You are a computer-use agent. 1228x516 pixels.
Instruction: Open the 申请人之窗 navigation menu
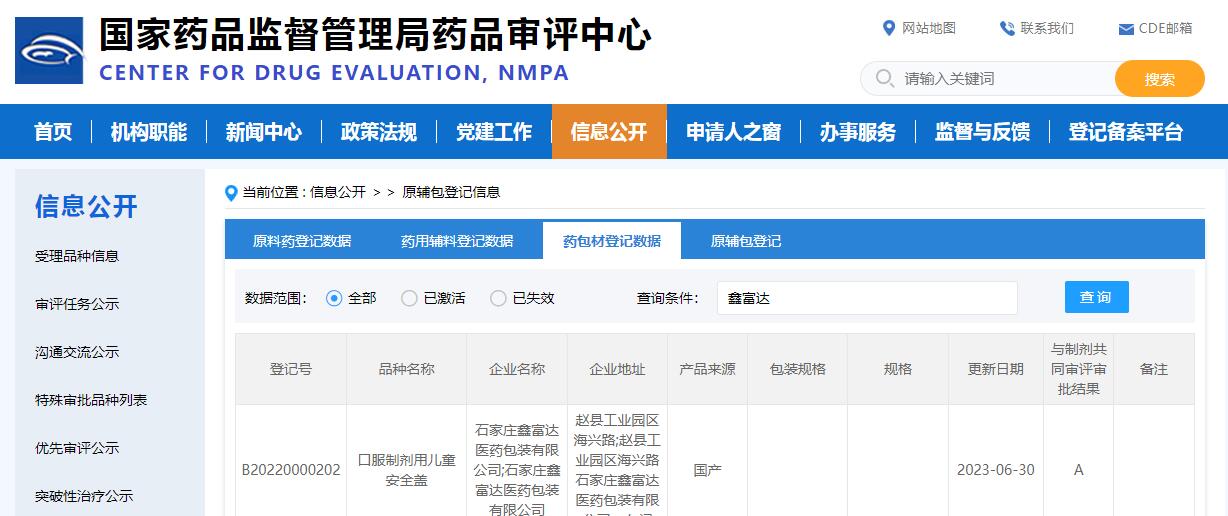click(x=733, y=132)
